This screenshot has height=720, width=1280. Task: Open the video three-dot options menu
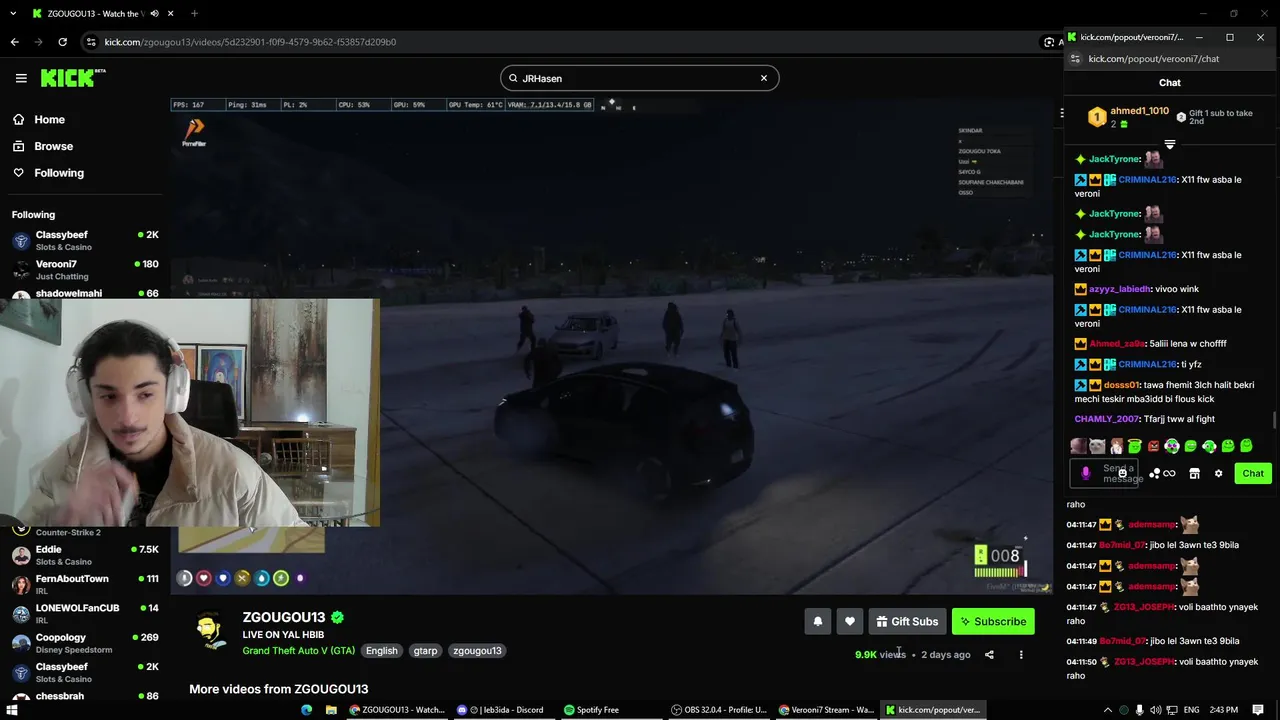(x=1021, y=655)
